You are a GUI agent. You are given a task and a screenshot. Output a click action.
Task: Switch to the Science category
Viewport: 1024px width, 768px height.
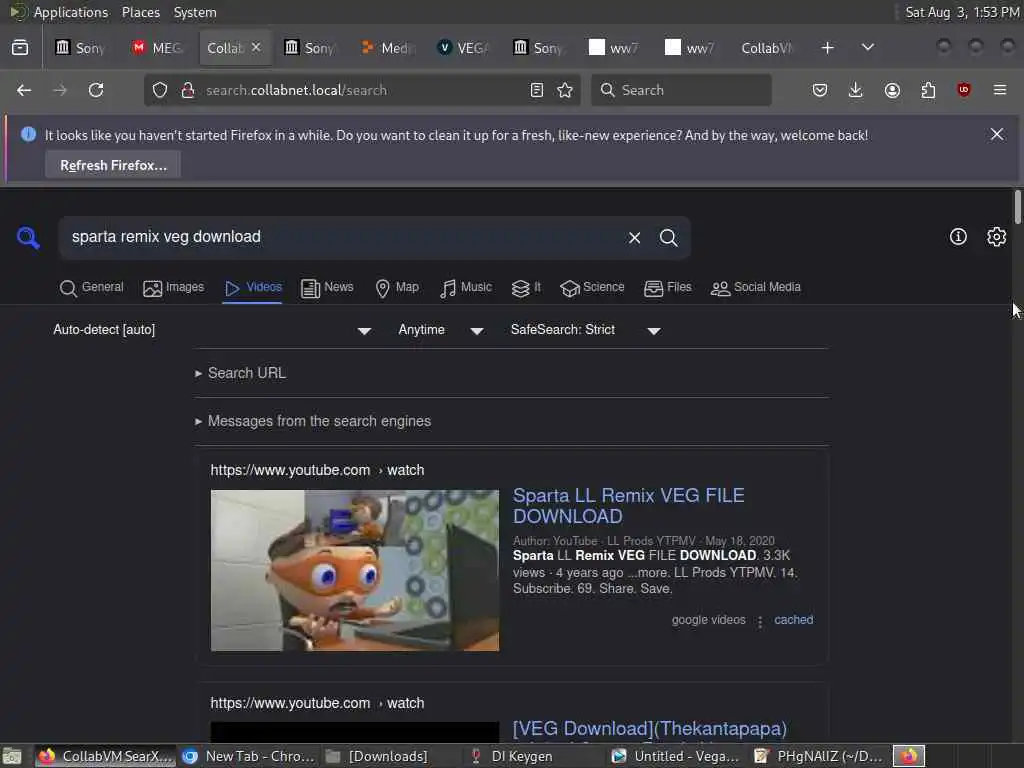pos(592,287)
